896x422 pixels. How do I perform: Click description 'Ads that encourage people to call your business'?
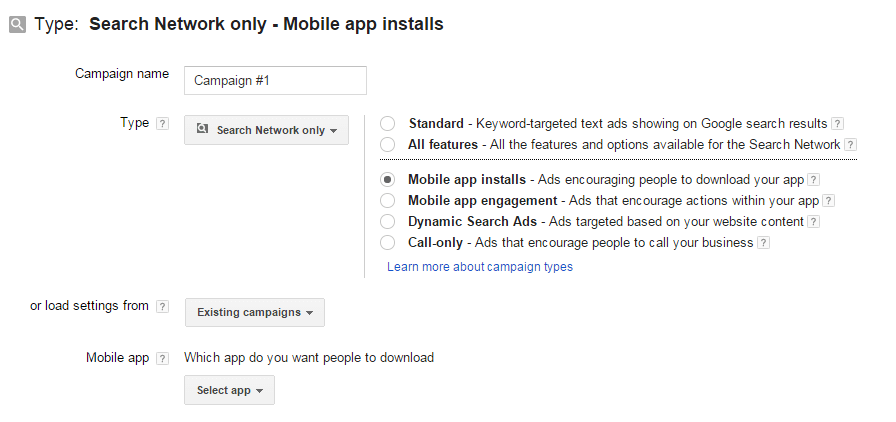[x=614, y=242]
